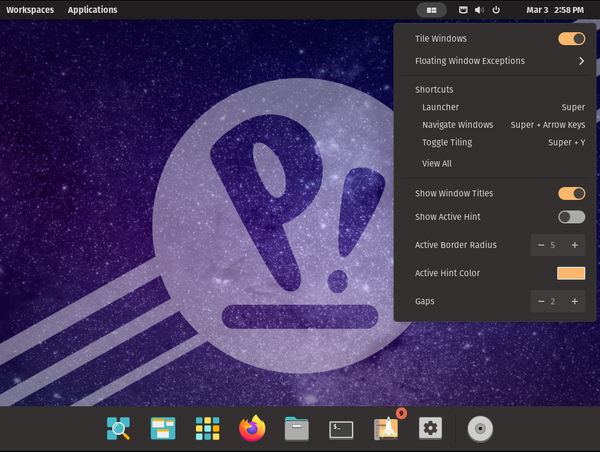Screen dimensions: 600x452
Task: Open the Pop Shell tiling indicator icon
Action: tap(431, 10)
